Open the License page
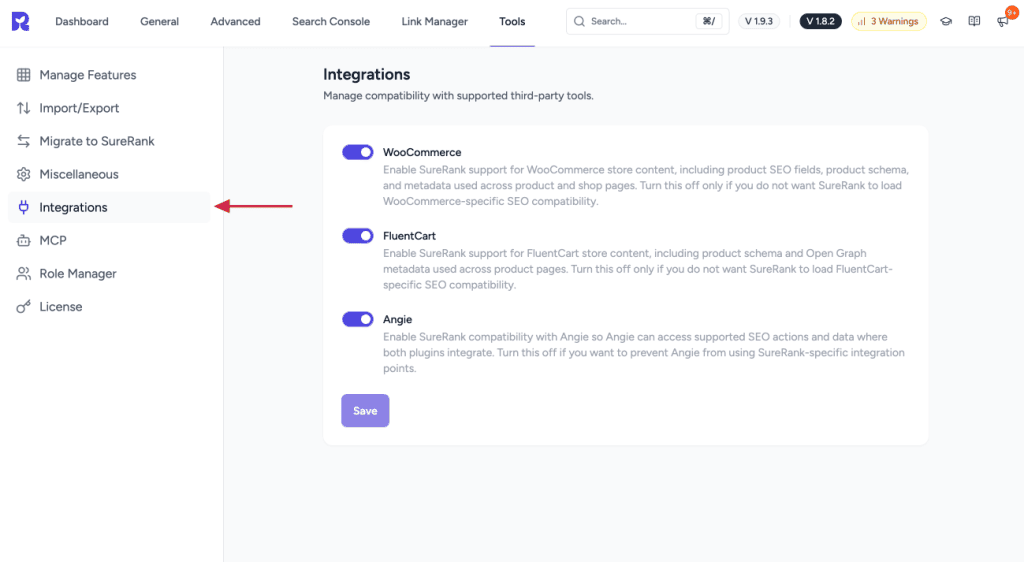The width and height of the screenshot is (1024, 562). (x=109, y=307)
